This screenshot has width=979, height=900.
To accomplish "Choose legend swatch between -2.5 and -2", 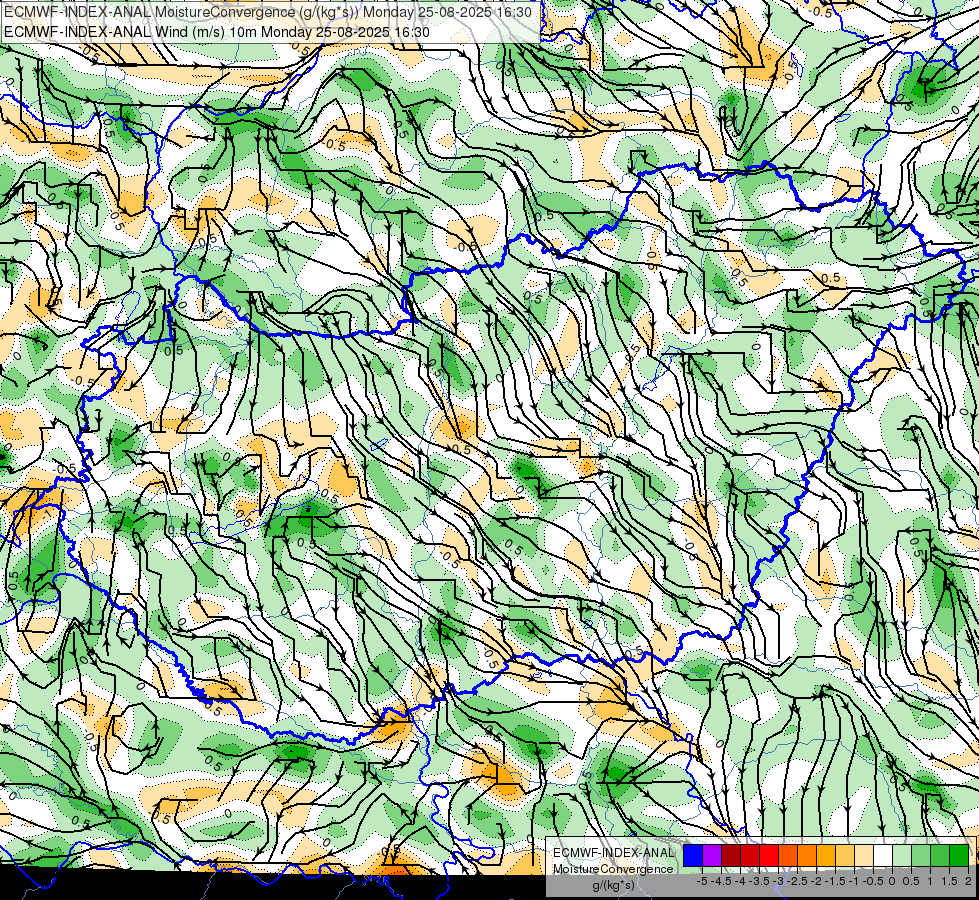I will (807, 855).
